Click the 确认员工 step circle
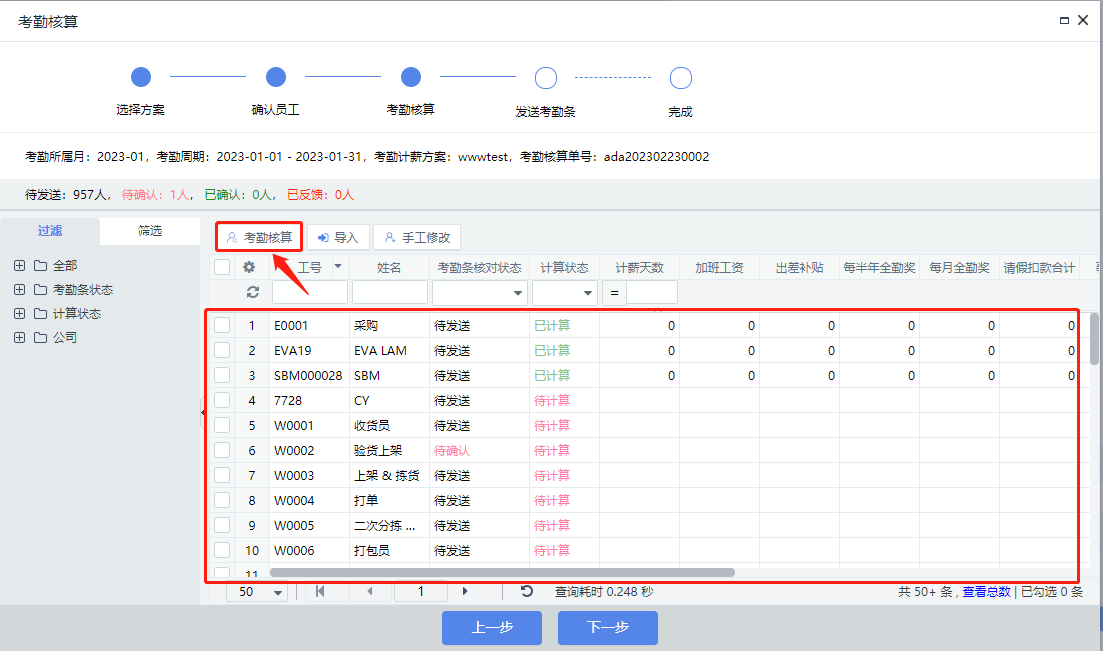The image size is (1103, 651). (x=276, y=77)
